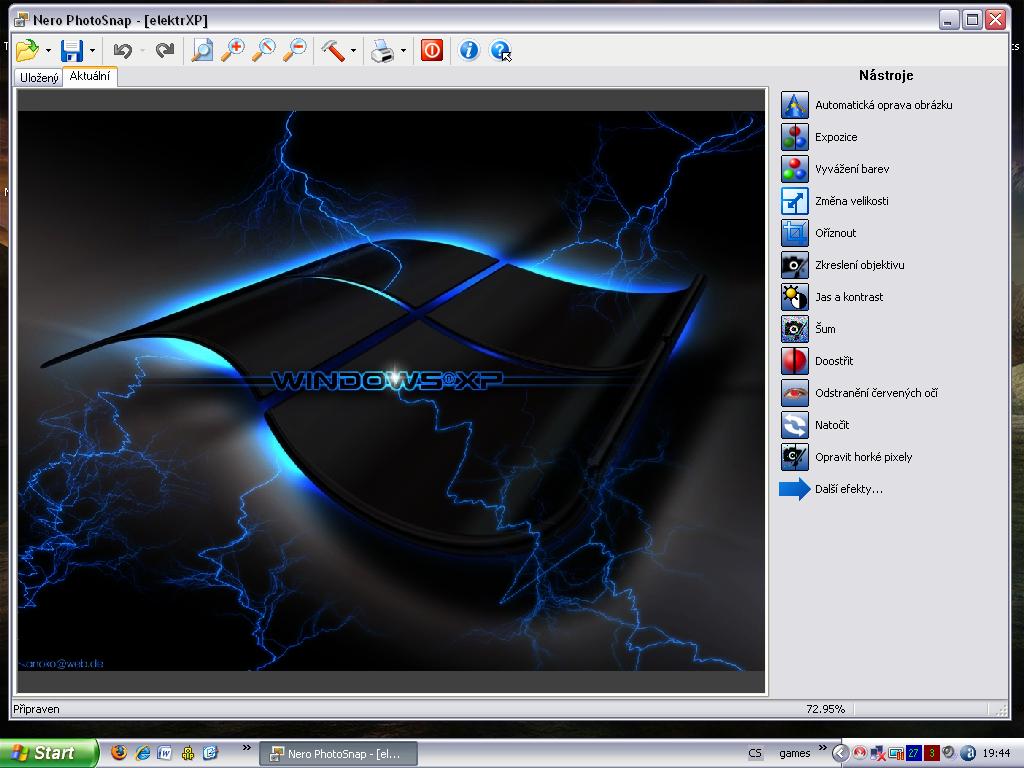Click the 72.95% zoom value in status bar
Viewport: 1024px width, 768px height.
click(x=825, y=709)
